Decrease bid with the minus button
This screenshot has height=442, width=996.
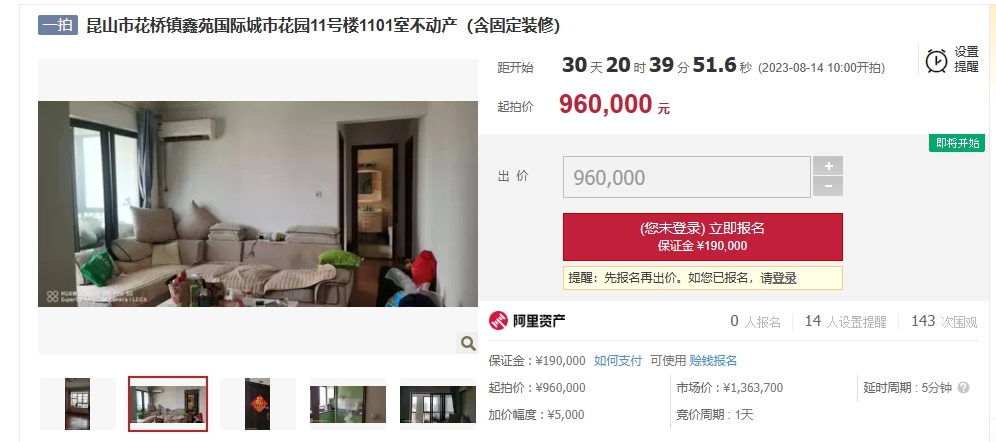(x=828, y=186)
